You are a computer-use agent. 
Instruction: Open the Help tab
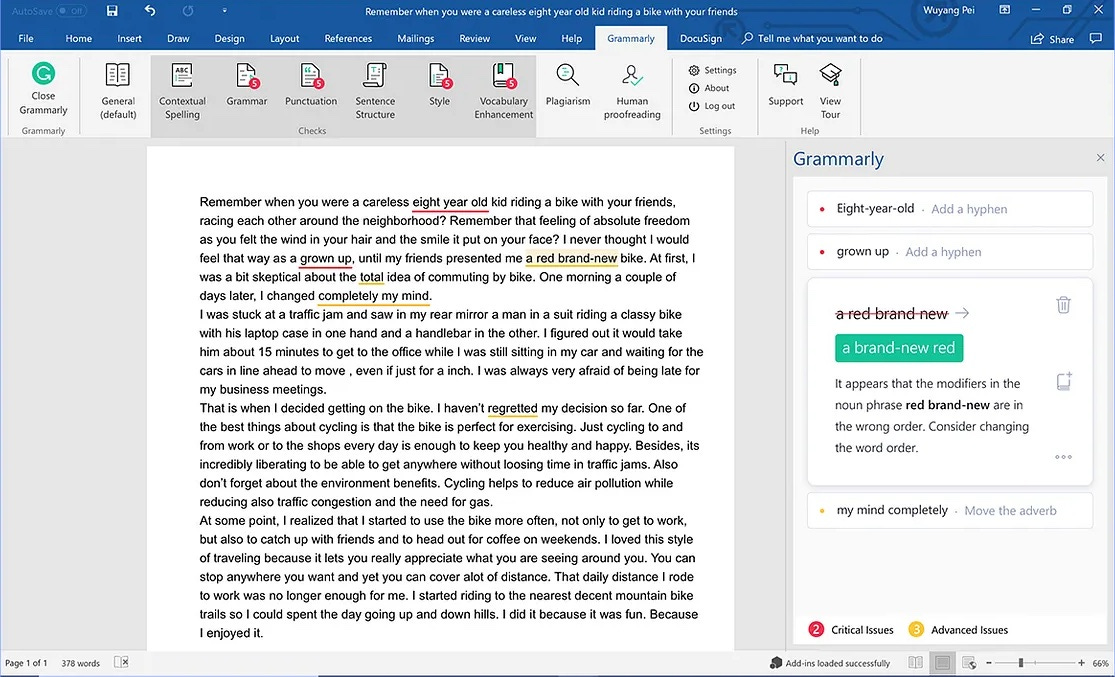571,38
